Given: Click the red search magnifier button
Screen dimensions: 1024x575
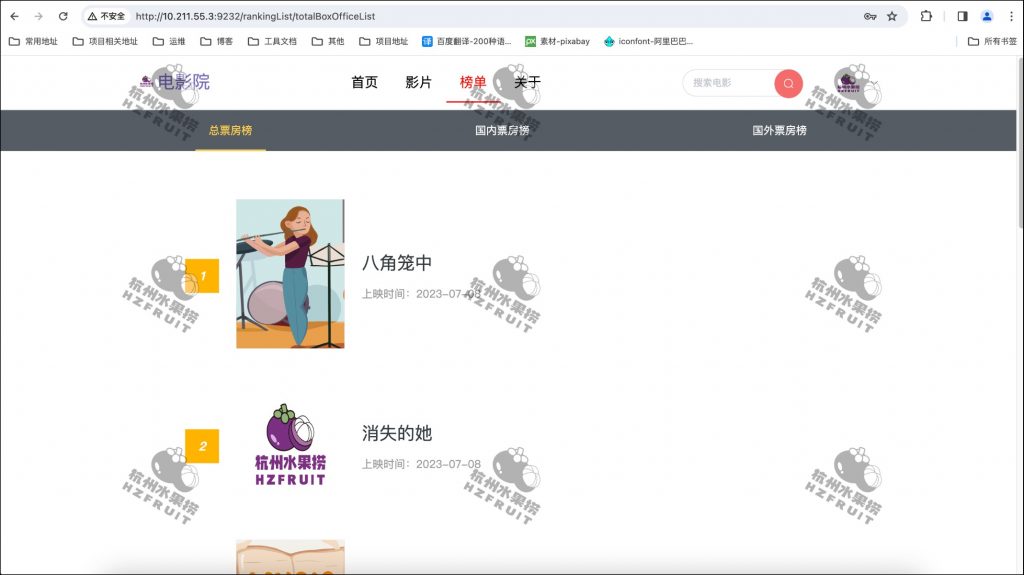Looking at the screenshot, I should point(788,83).
